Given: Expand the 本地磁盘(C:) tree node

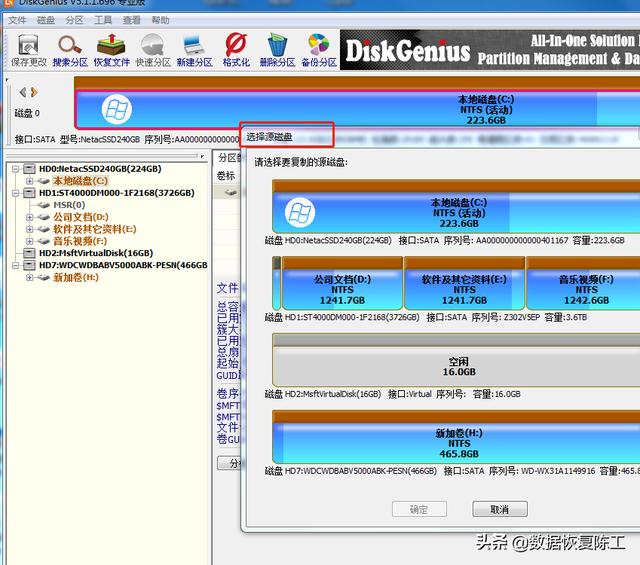Looking at the screenshot, I should [x=29, y=181].
